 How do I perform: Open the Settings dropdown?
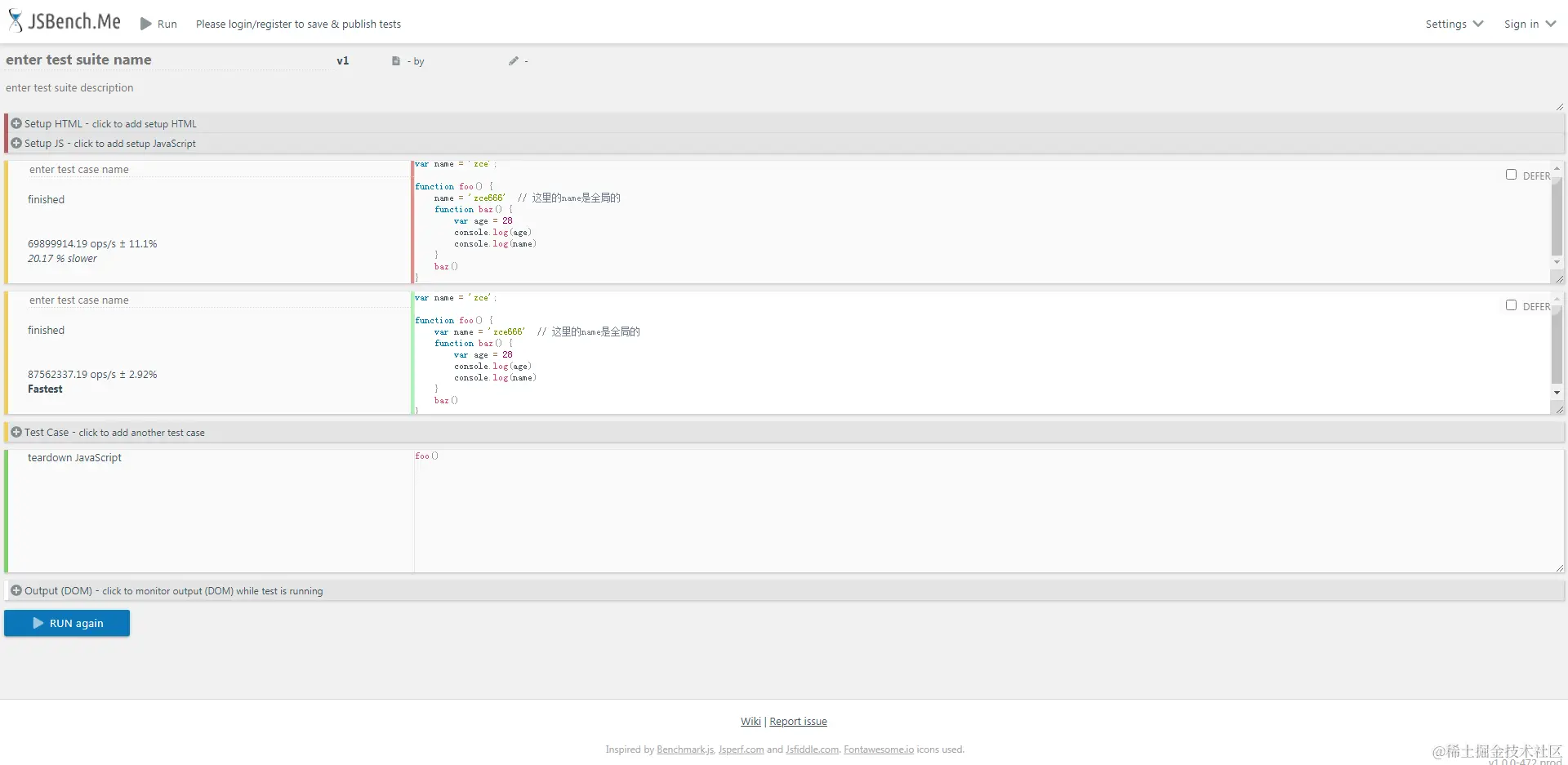(x=1454, y=24)
